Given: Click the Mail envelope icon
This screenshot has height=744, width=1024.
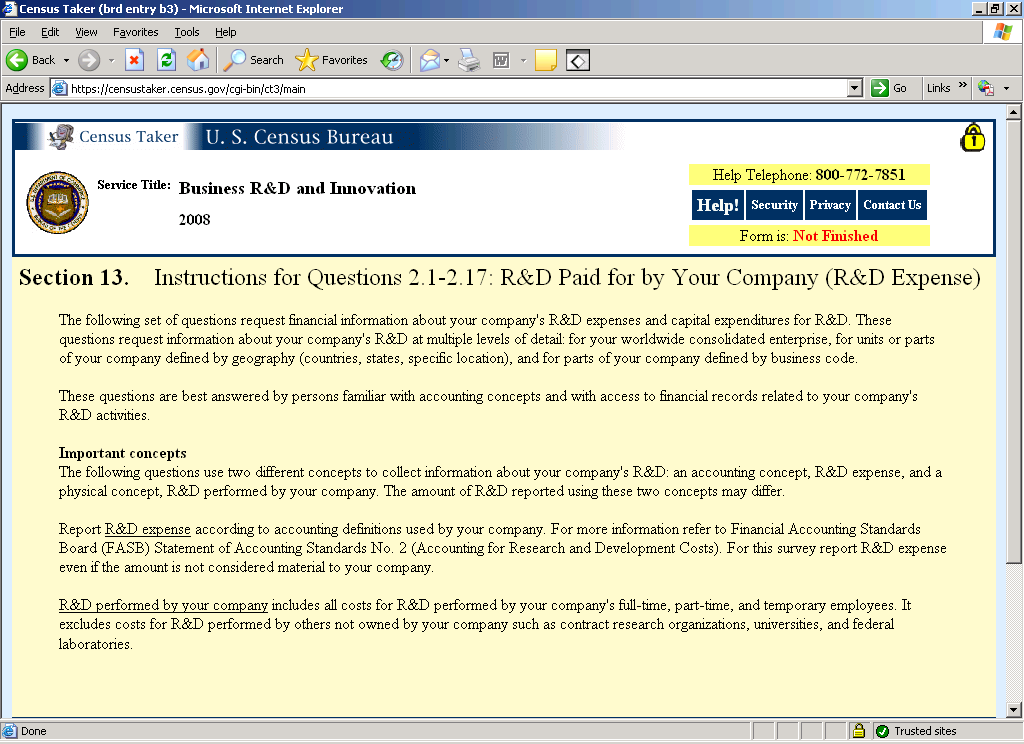Looking at the screenshot, I should (x=430, y=60).
